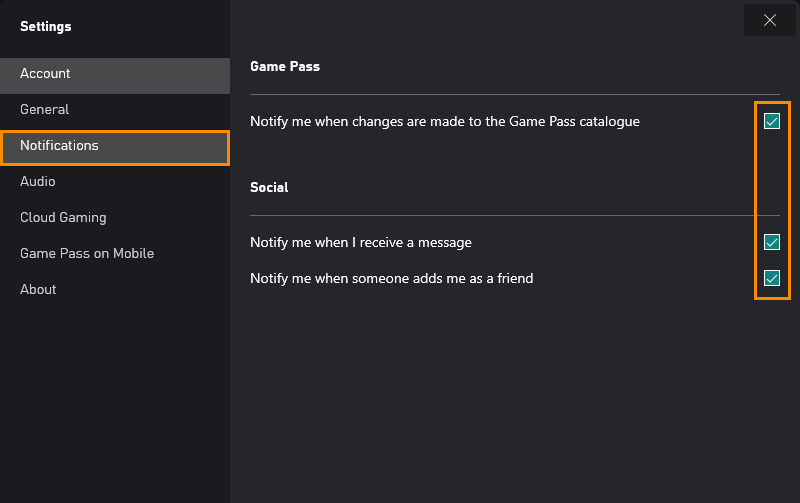
Task: Open the Audio settings page
Action: [115, 181]
